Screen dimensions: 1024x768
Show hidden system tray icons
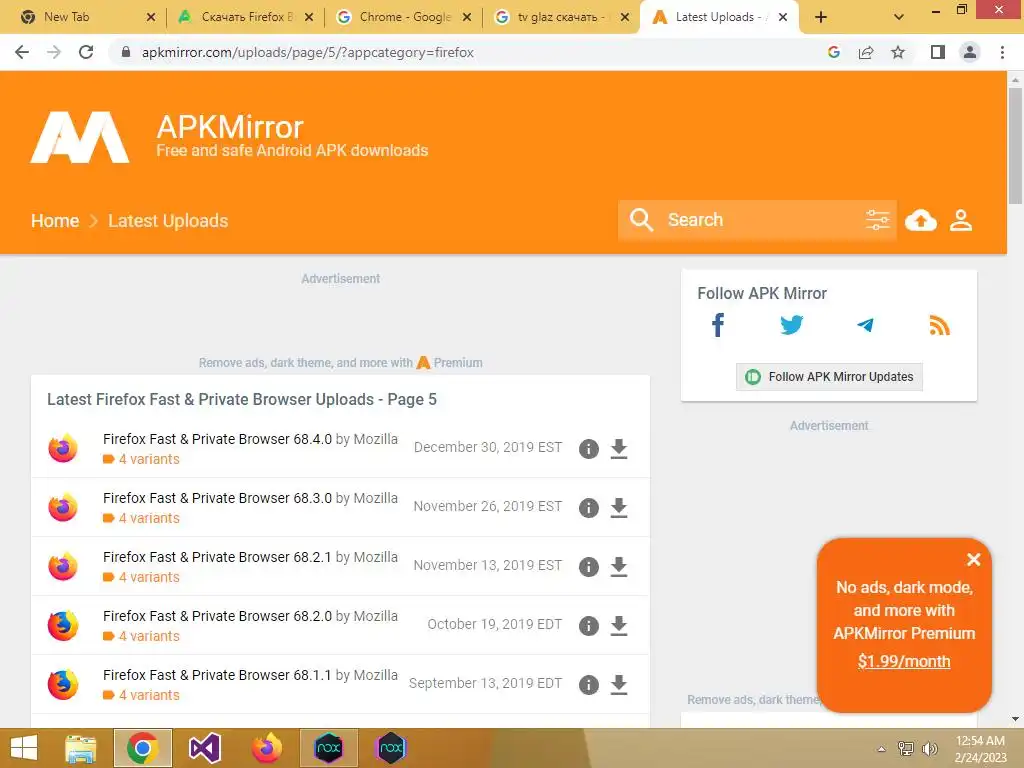tap(882, 749)
